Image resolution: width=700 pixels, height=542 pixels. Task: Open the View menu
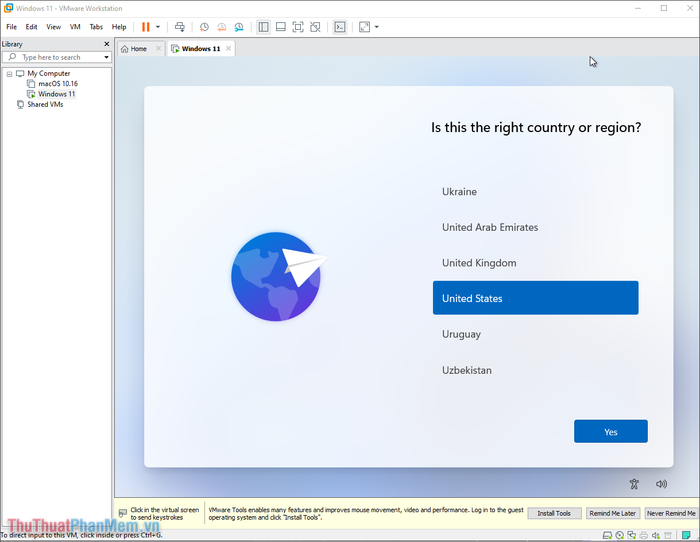point(54,27)
